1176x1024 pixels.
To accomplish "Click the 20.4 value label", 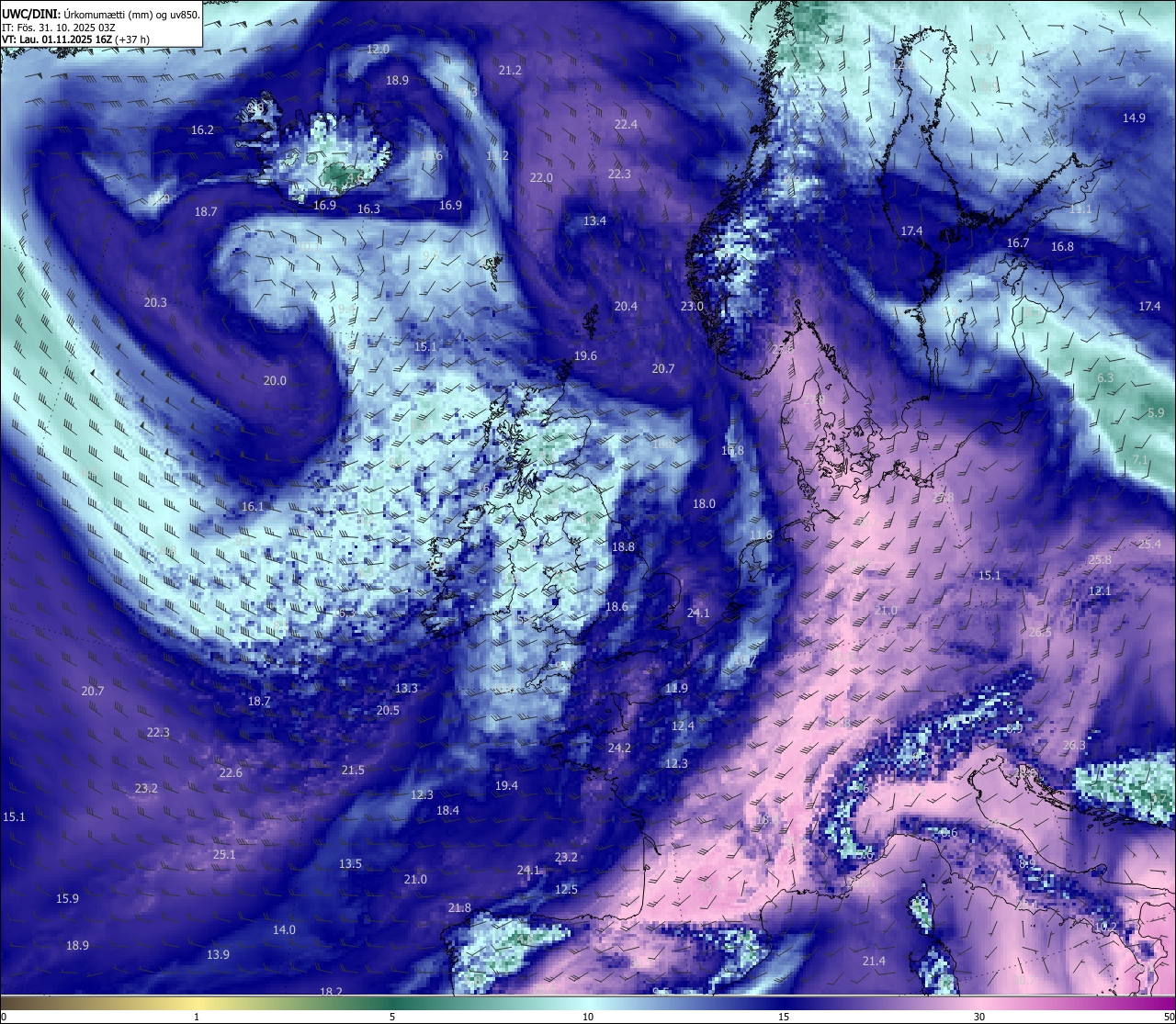I will point(626,306).
